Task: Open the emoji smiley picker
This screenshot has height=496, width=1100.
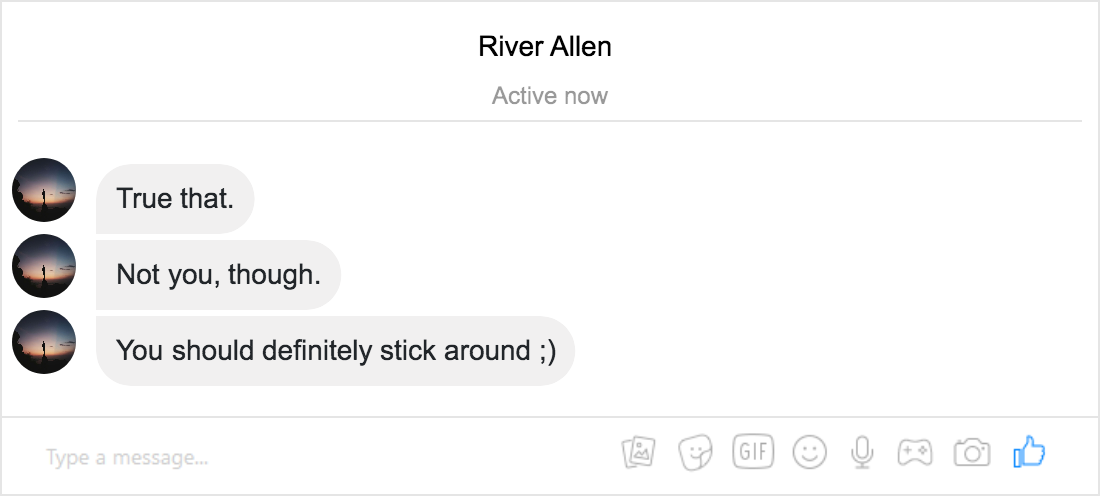Action: point(810,452)
